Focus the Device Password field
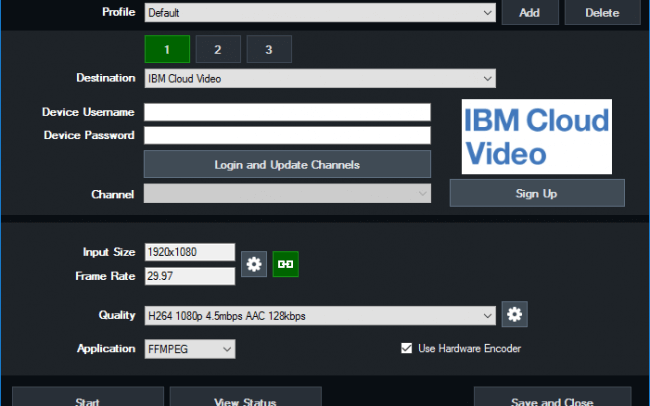650x406 pixels. pos(287,135)
